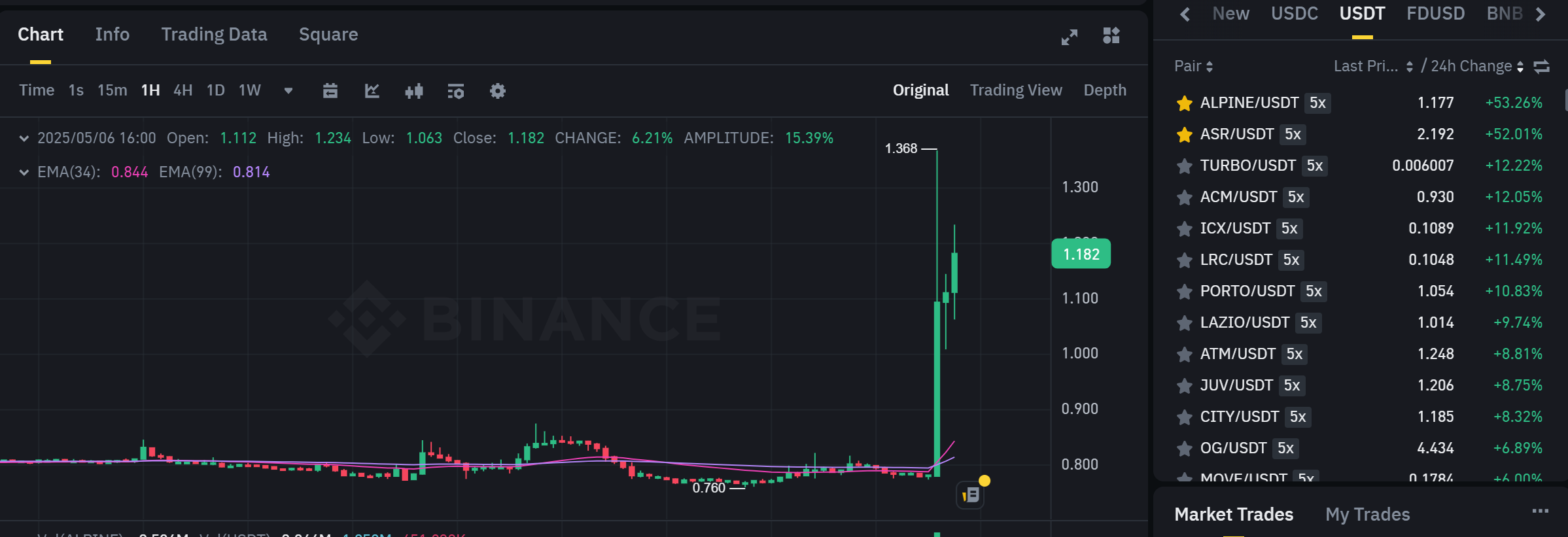Favorite ACM/USDT with its star
This screenshot has width=1568, height=537.
click(1184, 198)
